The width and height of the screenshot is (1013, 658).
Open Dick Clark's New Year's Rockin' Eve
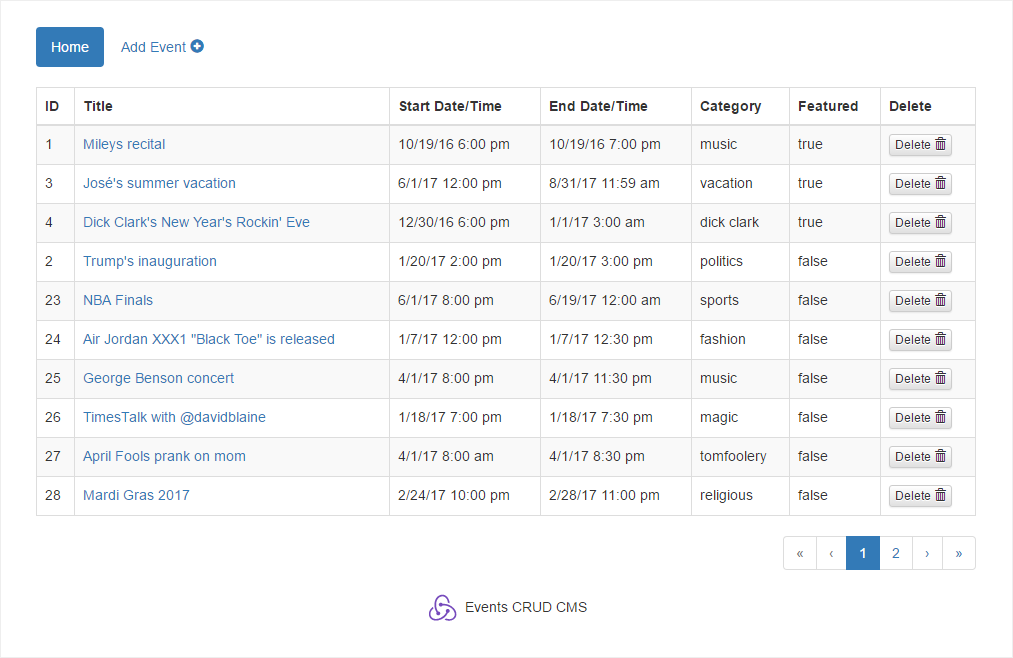(196, 222)
